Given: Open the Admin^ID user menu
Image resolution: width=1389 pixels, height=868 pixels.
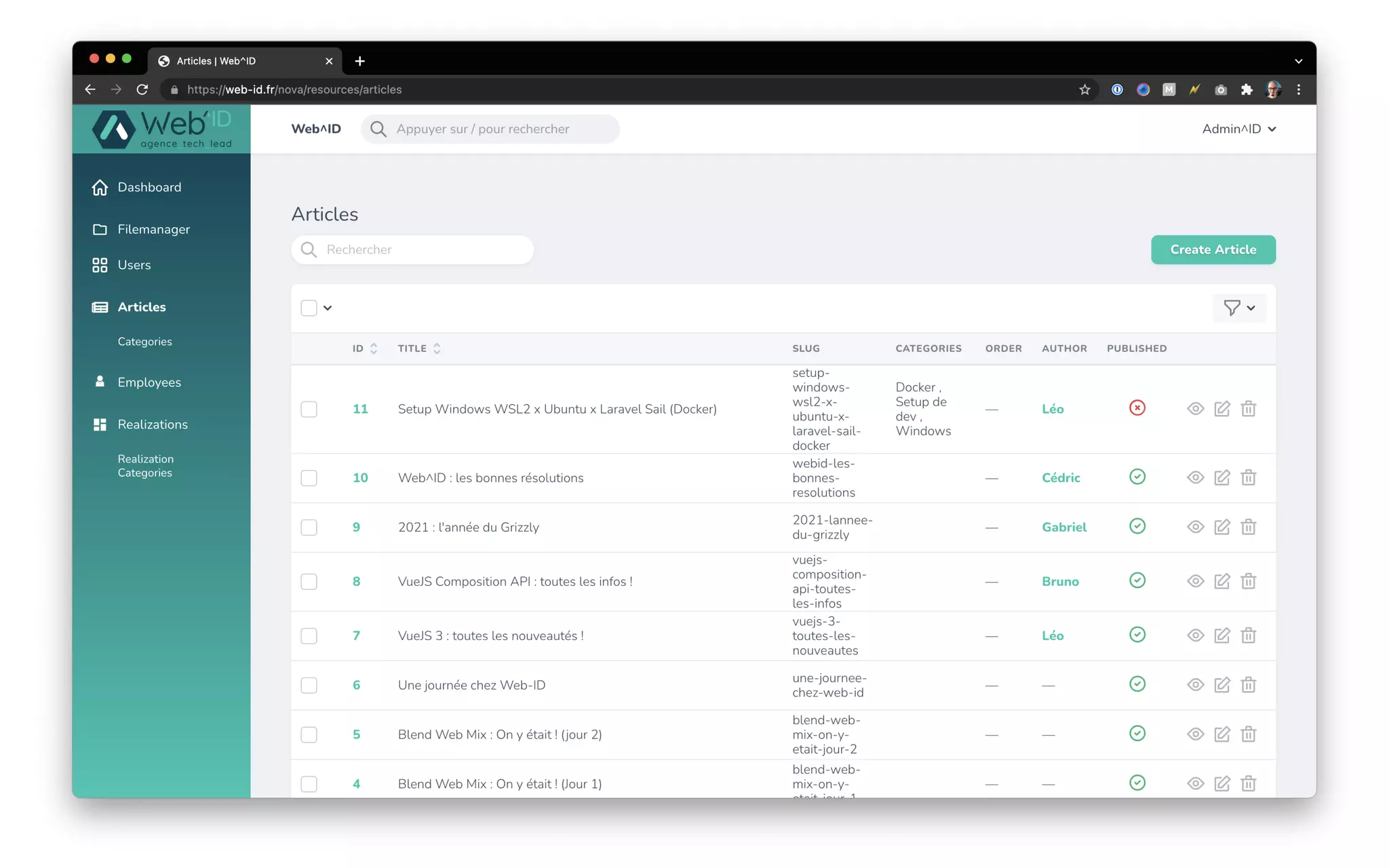Looking at the screenshot, I should [1238, 129].
